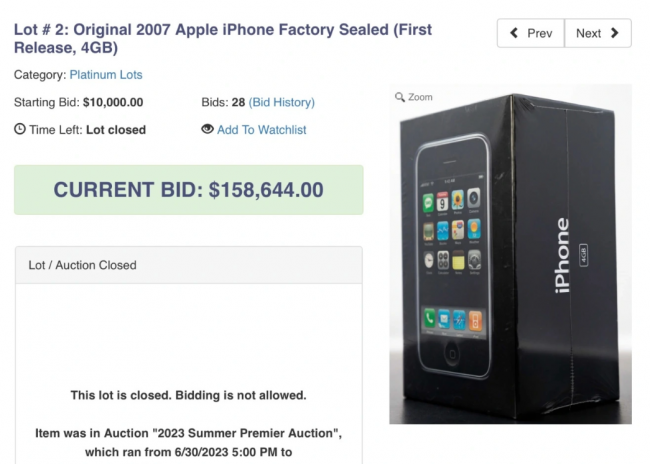The width and height of the screenshot is (650, 464).
Task: Click the Lot # 2 title heading
Action: pyautogui.click(x=223, y=39)
